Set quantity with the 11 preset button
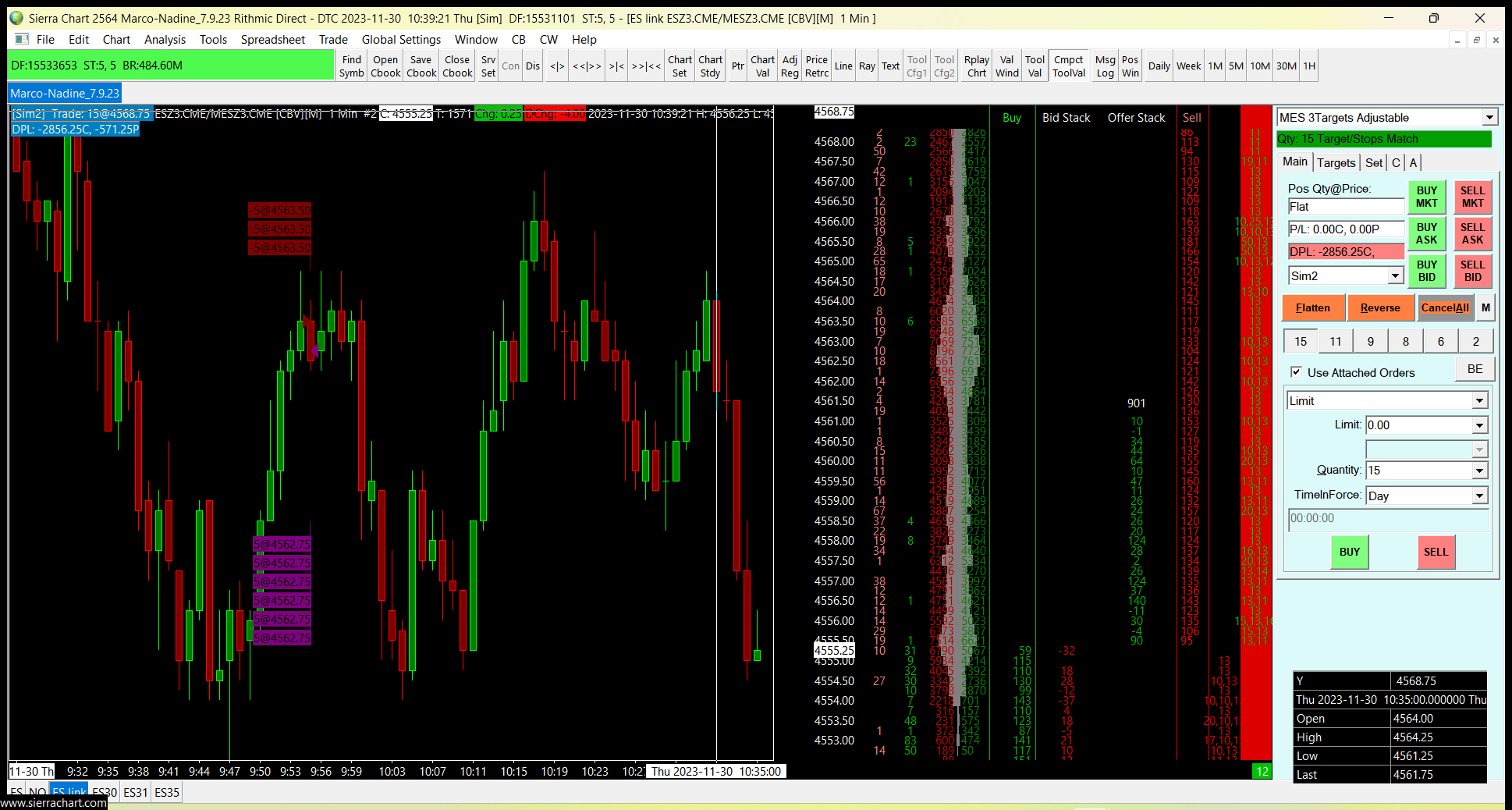Viewport: 1512px width, 810px height. [x=1336, y=341]
